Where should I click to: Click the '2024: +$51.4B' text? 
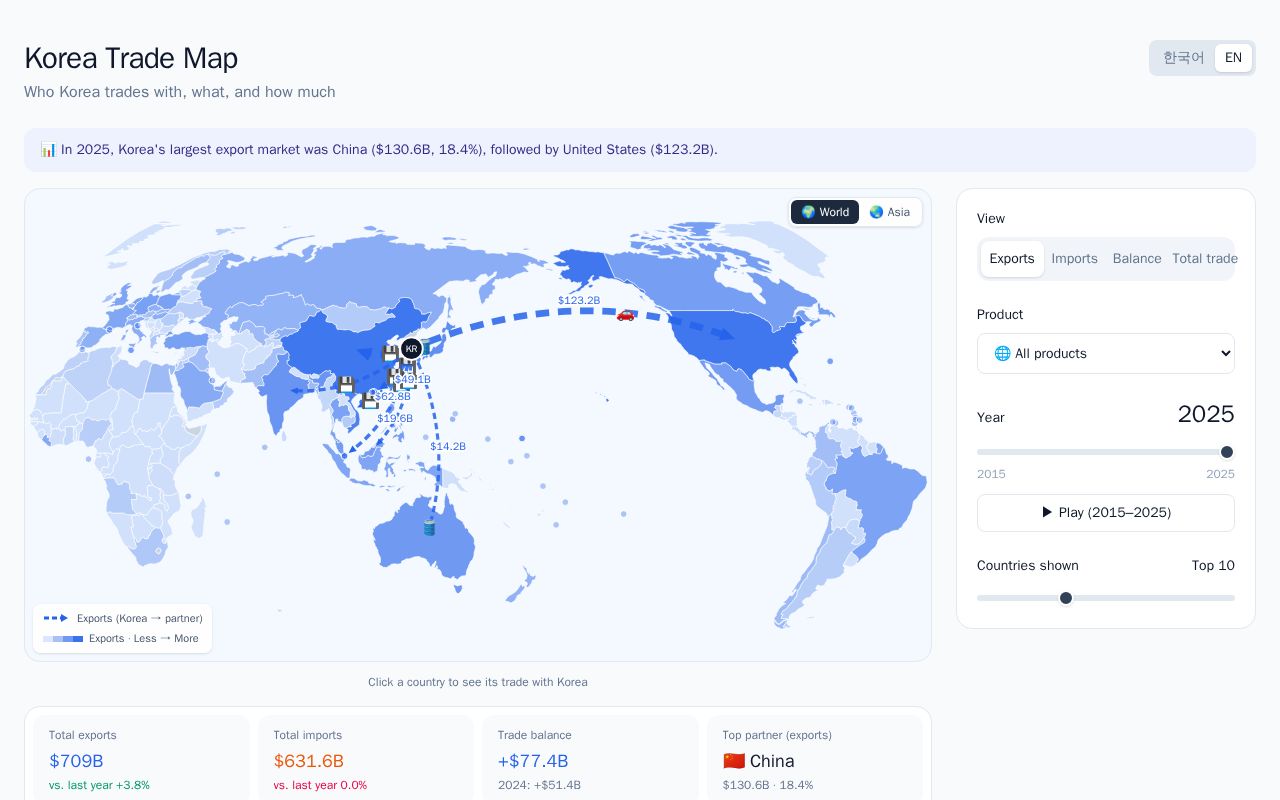(x=539, y=785)
